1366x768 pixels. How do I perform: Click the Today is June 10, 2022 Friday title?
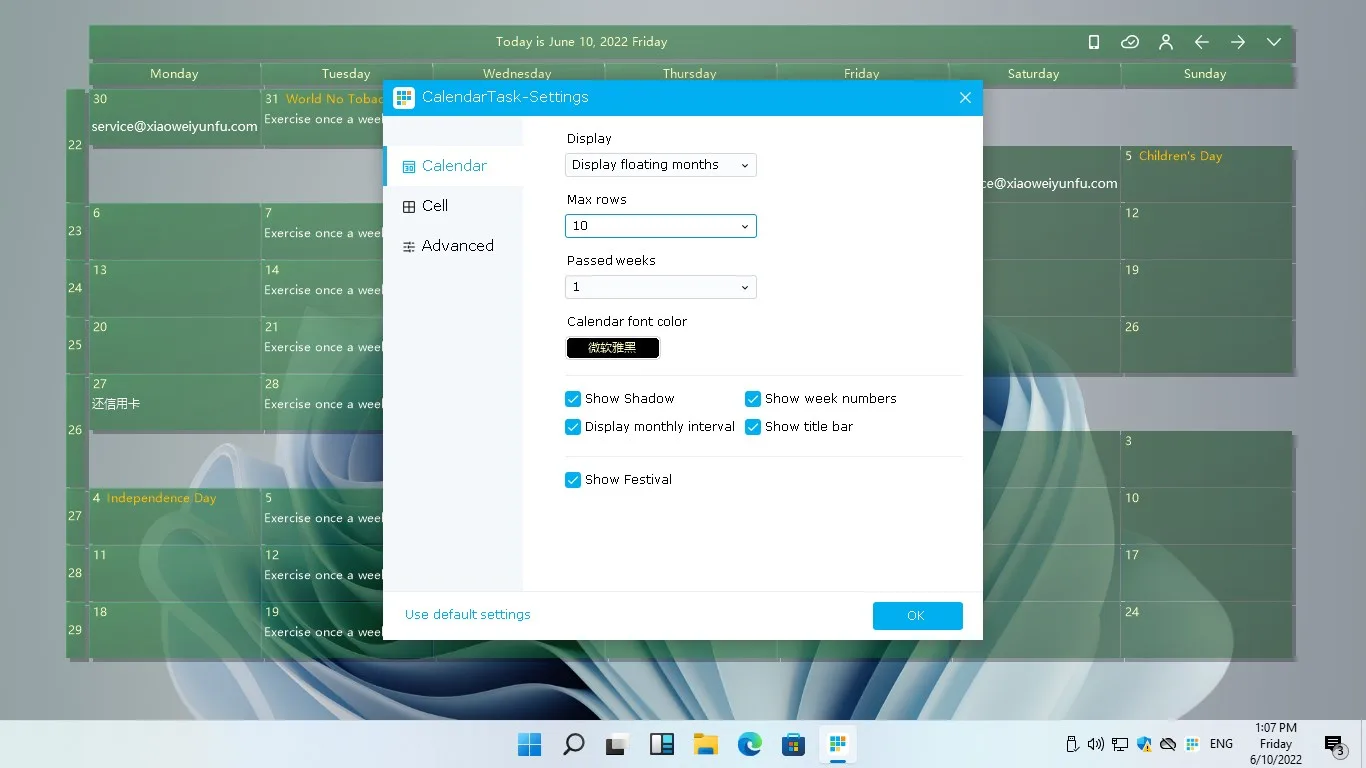[x=581, y=42]
